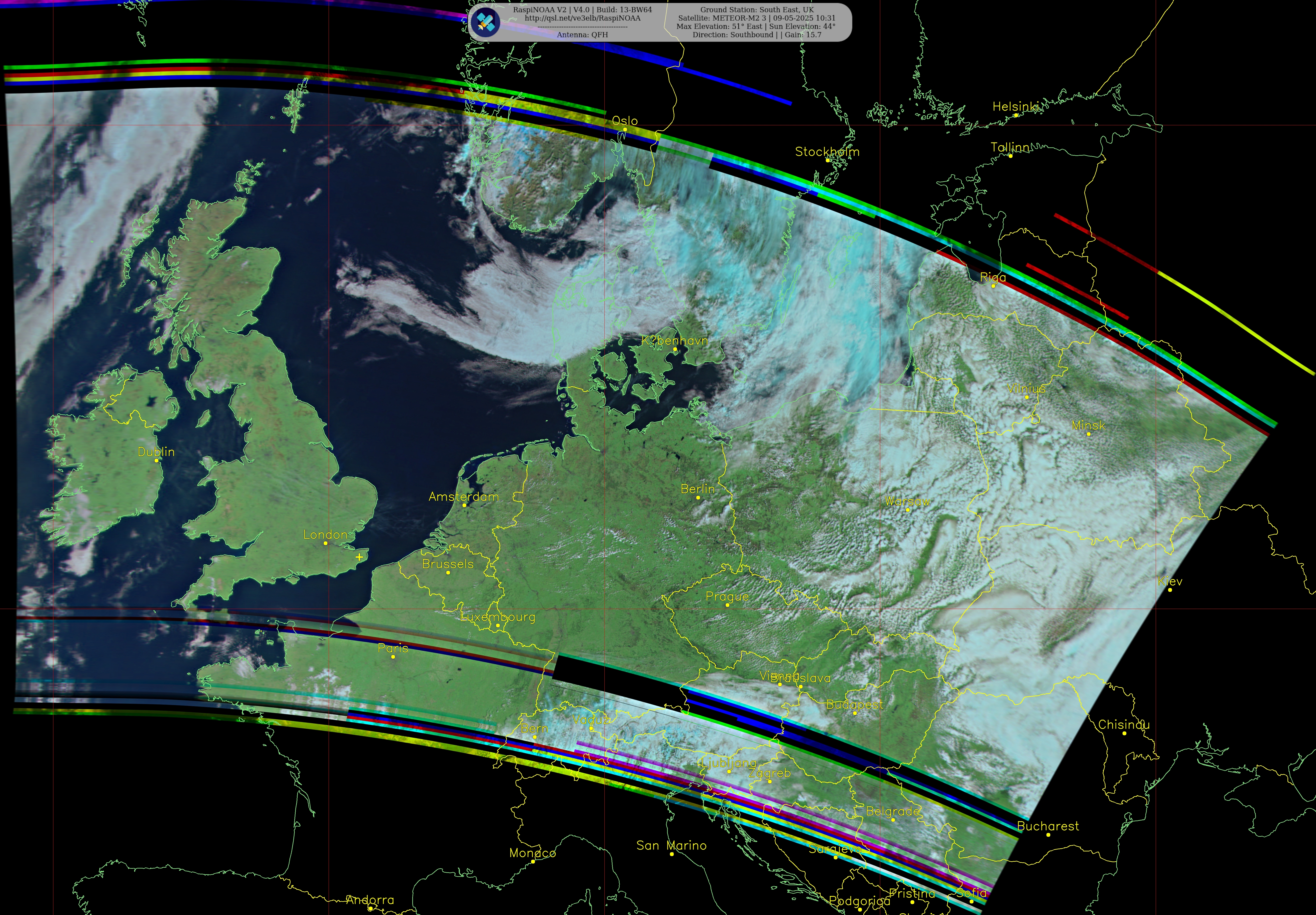Click the Helsinki city label
The image size is (1316, 915).
1016,107
